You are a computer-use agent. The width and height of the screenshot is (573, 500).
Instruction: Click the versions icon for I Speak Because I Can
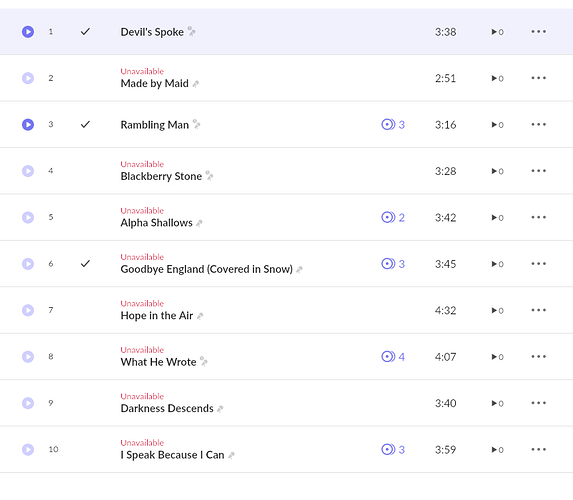tap(393, 450)
